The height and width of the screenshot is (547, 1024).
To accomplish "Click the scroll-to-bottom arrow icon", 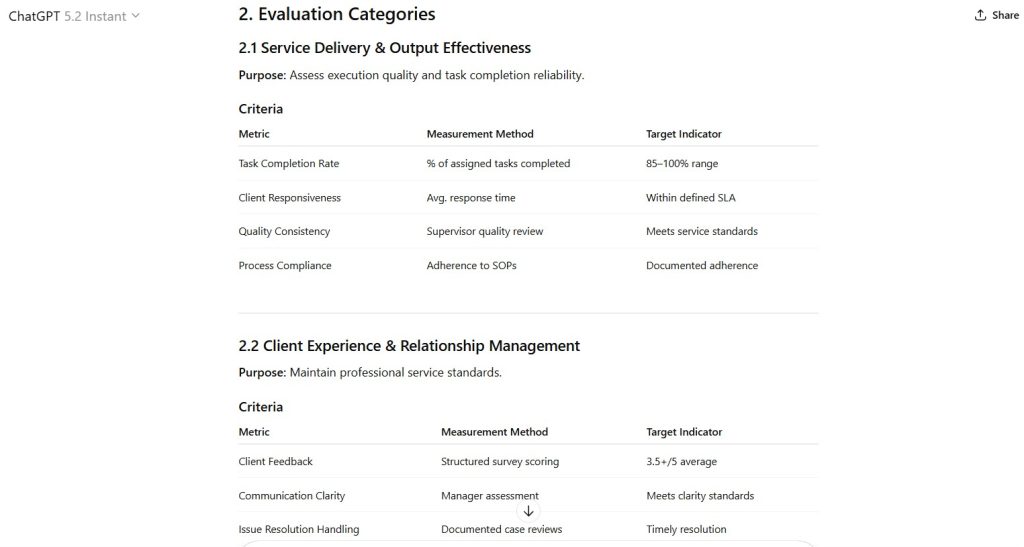I will [529, 511].
